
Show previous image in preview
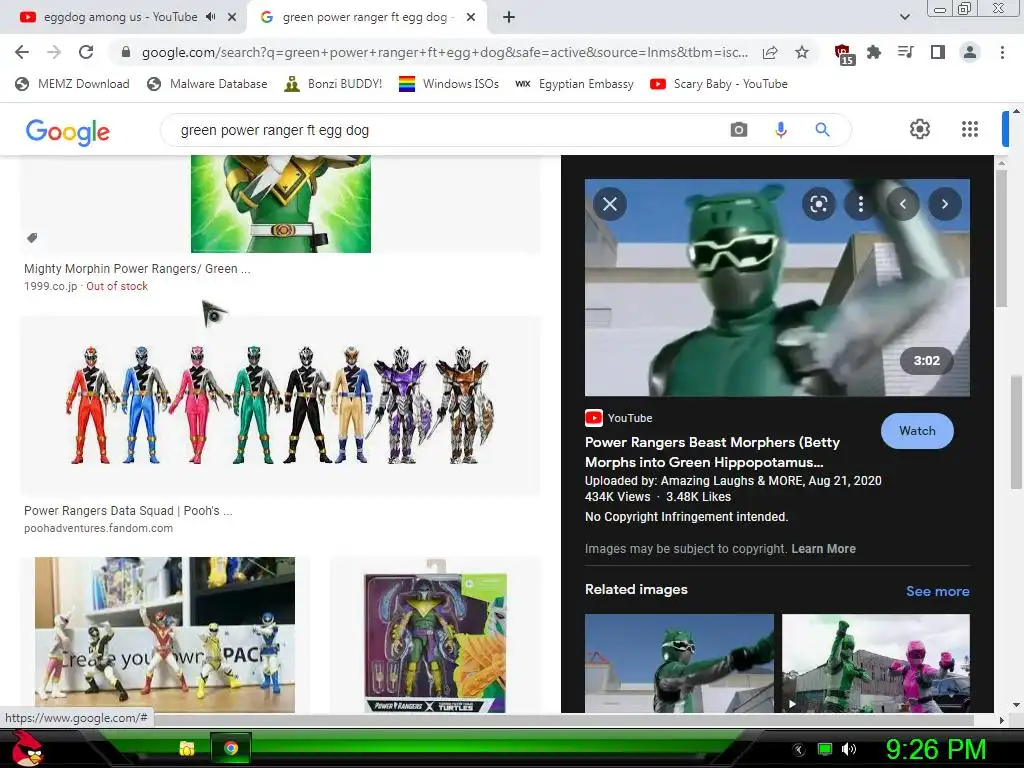[903, 204]
